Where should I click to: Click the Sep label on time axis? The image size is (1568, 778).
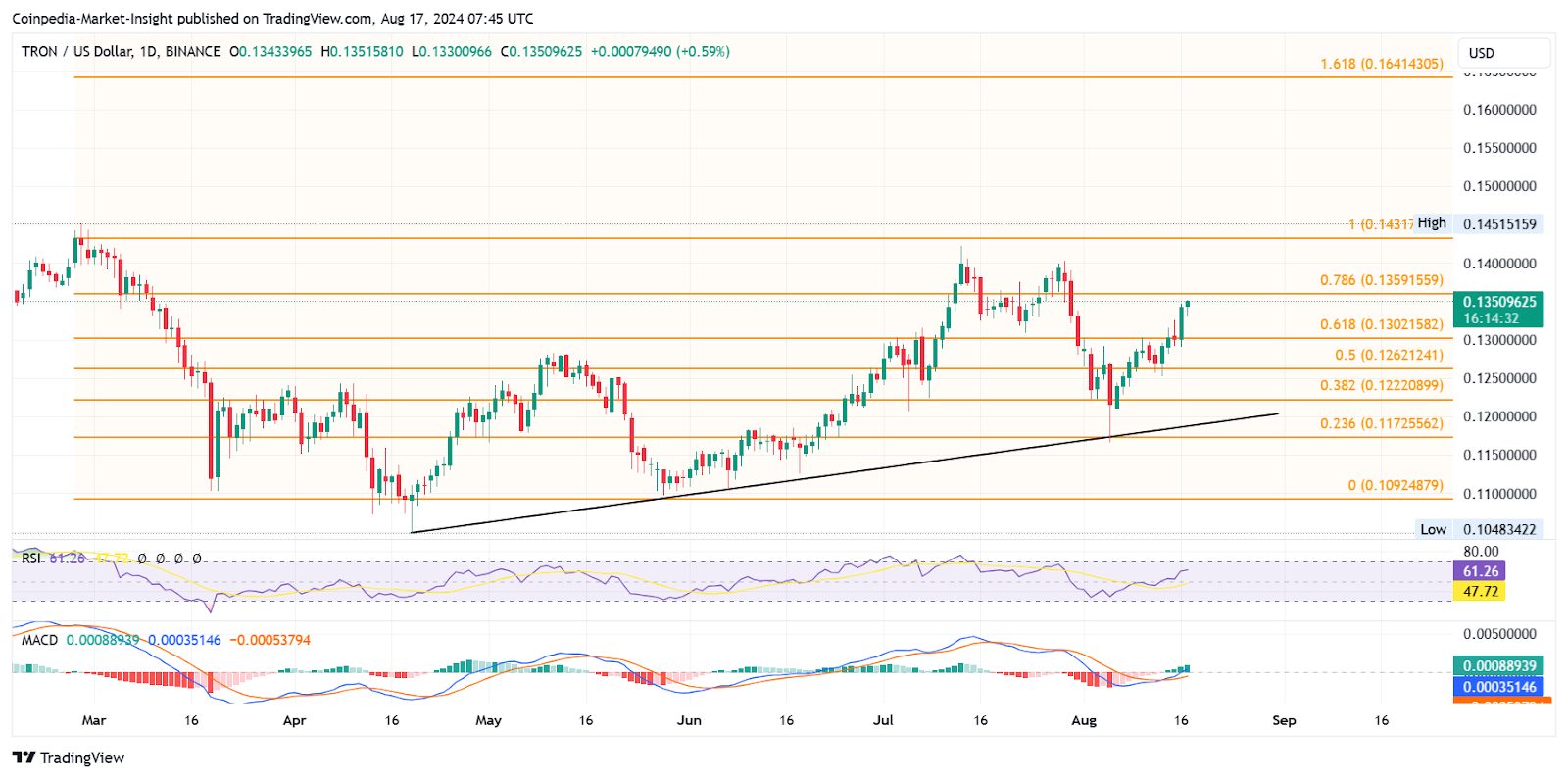[1284, 720]
